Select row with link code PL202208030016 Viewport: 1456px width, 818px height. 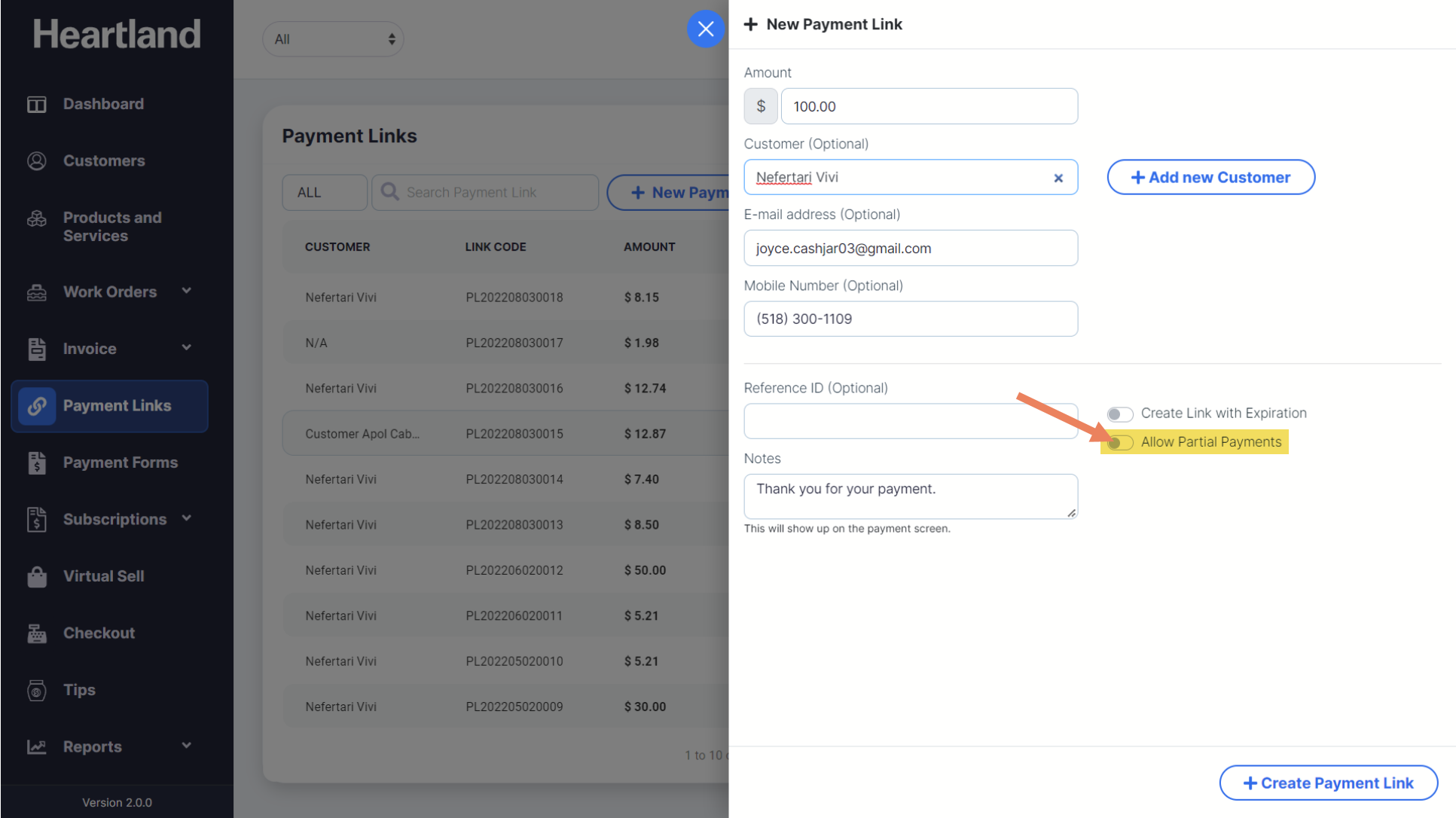(505, 389)
